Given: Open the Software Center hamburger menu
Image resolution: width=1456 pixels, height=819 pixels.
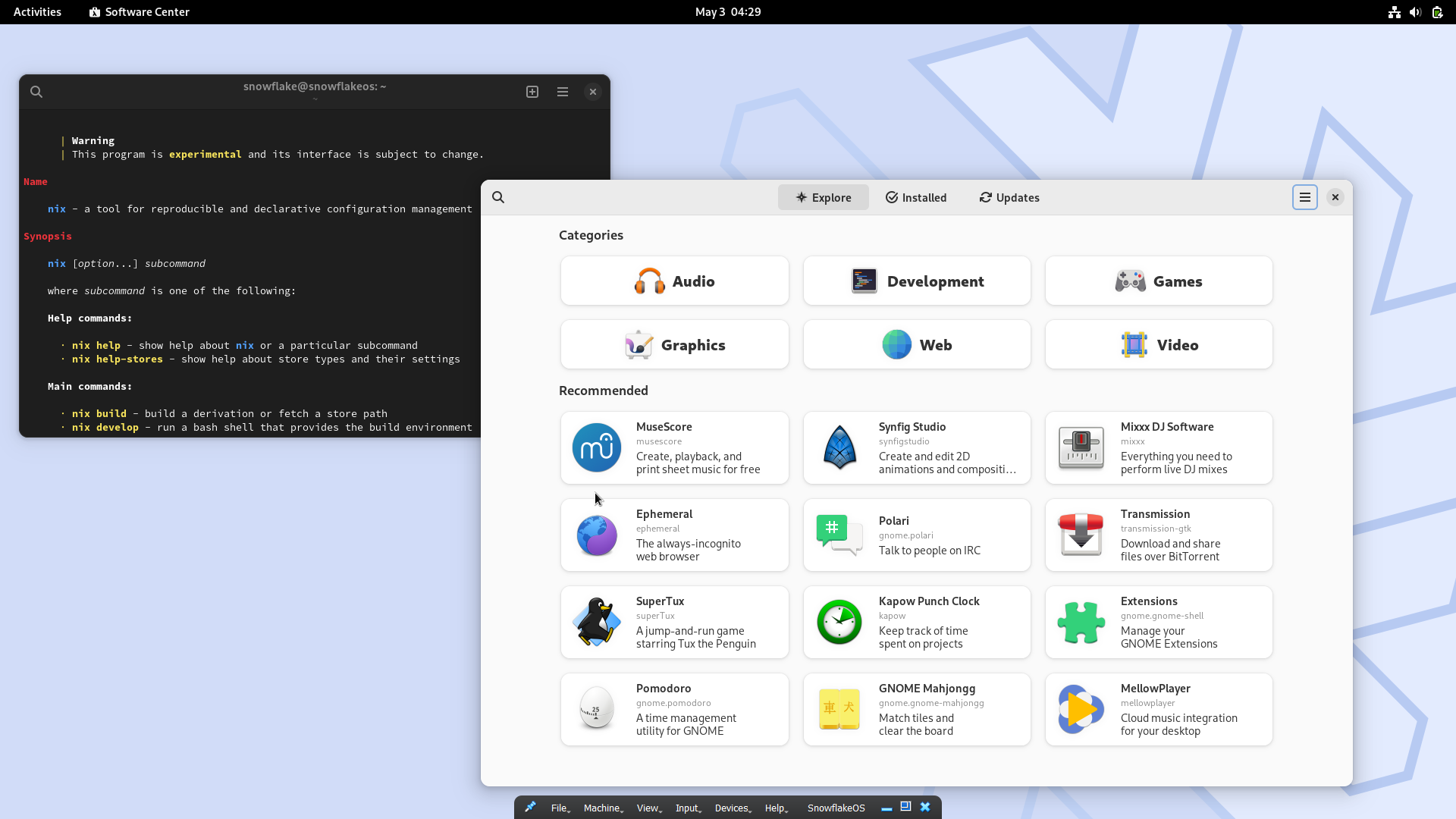Looking at the screenshot, I should click(x=1304, y=197).
